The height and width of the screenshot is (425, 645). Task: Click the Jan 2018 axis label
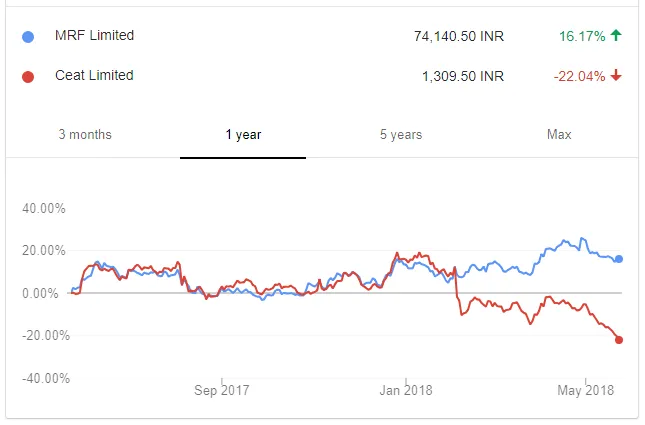click(404, 389)
